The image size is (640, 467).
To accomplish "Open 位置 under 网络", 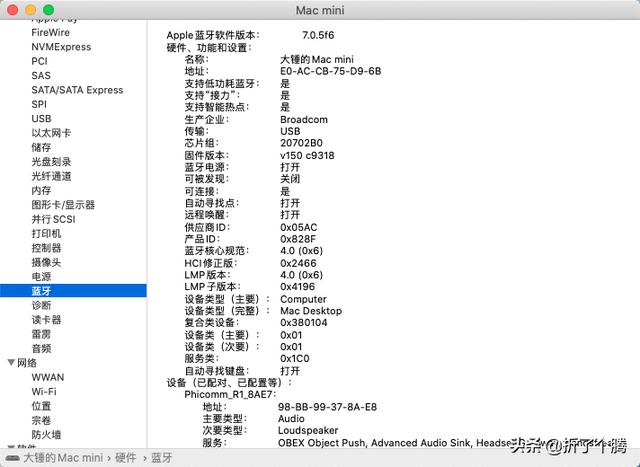I will pos(41,406).
